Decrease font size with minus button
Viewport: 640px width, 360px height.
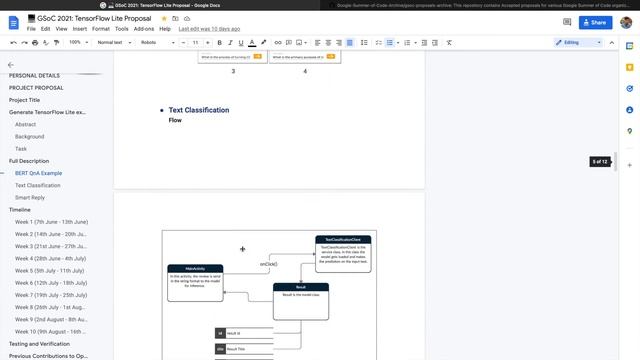(x=183, y=42)
